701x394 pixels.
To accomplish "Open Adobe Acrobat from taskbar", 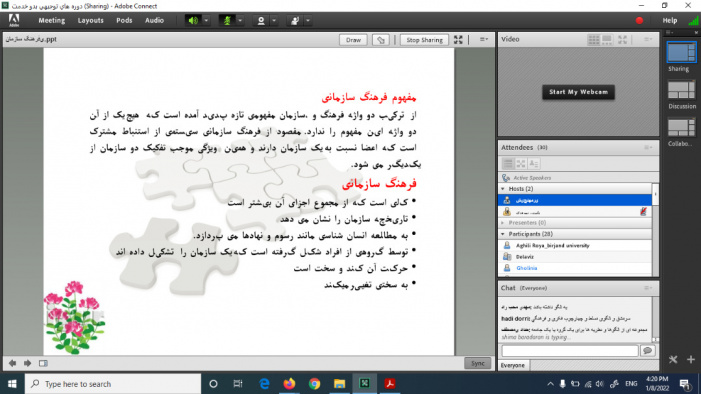I will [389, 384].
